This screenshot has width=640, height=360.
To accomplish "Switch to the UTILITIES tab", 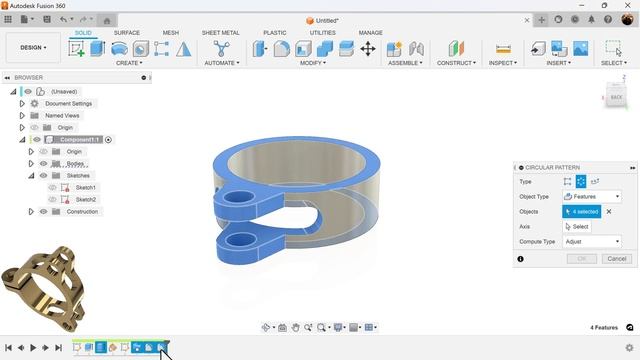I will [322, 33].
